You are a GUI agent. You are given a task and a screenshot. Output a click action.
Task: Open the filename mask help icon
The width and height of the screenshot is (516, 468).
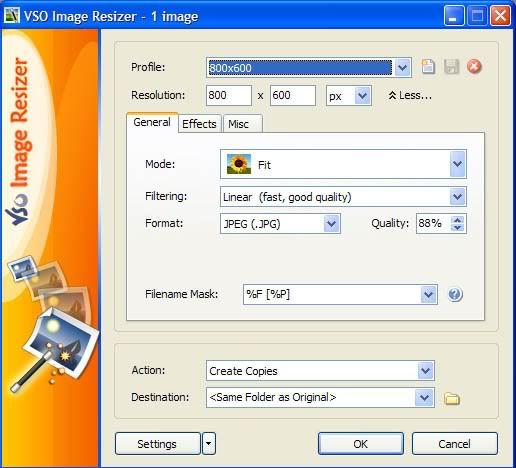(x=455, y=294)
